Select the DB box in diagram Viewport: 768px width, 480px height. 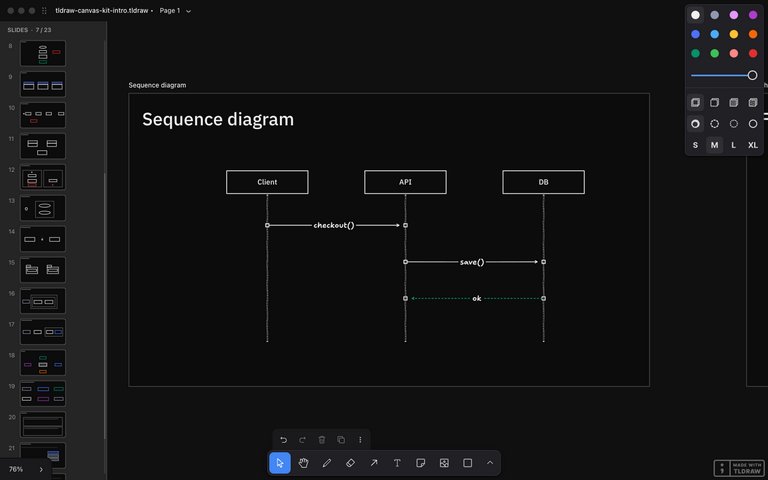pos(543,182)
